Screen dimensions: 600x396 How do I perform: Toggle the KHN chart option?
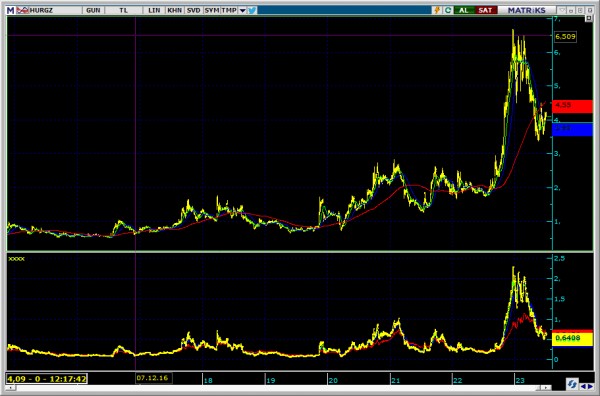pyautogui.click(x=174, y=10)
